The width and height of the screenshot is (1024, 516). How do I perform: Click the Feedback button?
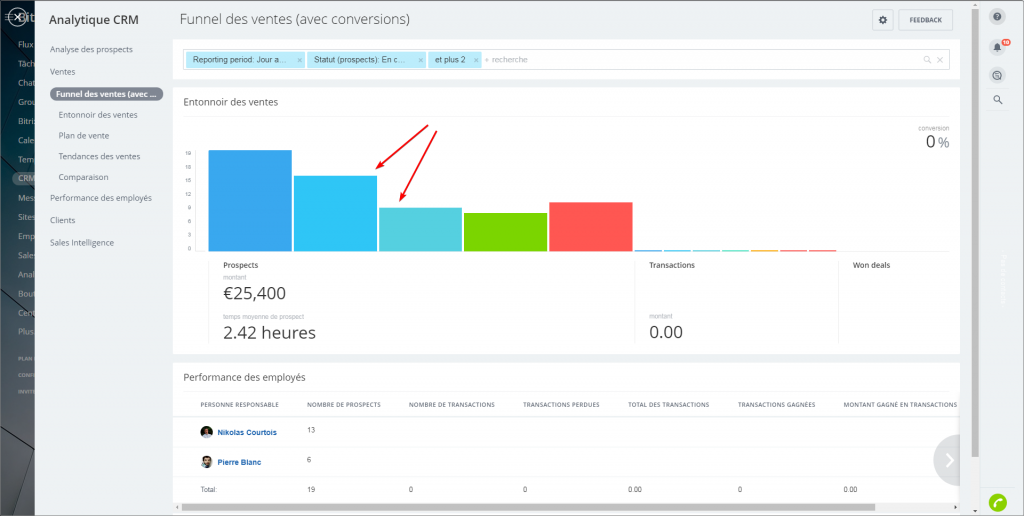click(925, 20)
